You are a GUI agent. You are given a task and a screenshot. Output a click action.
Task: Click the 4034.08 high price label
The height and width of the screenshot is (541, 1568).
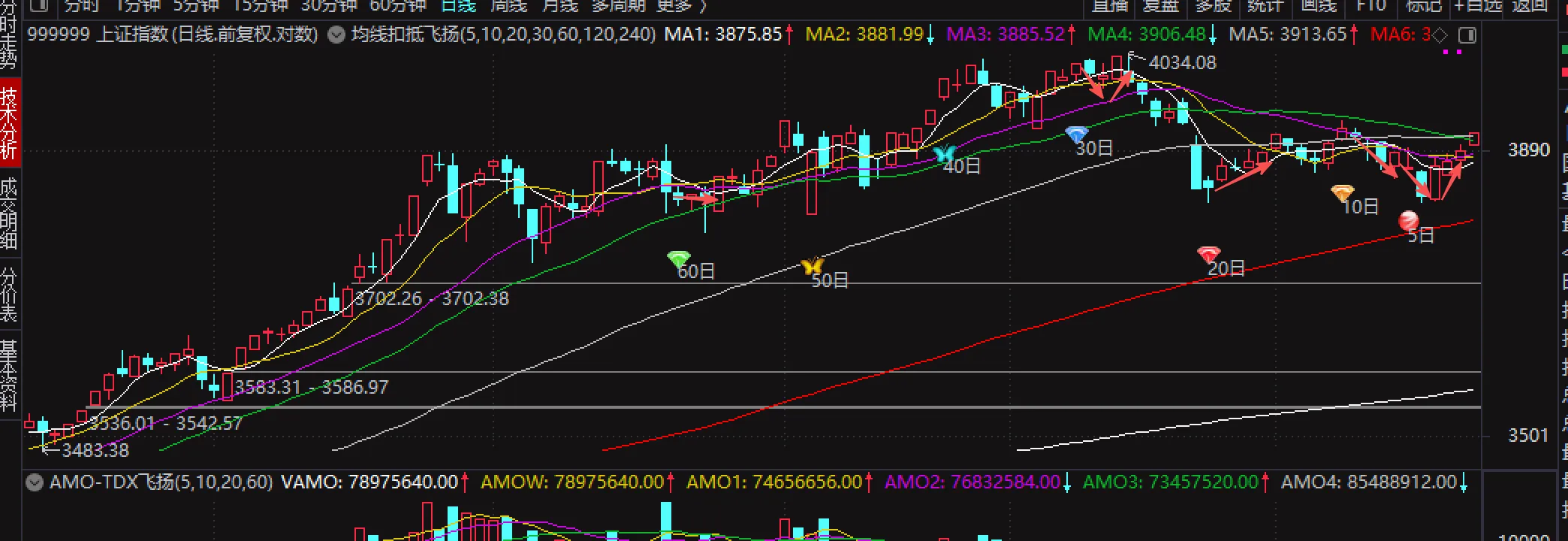[x=1182, y=63]
